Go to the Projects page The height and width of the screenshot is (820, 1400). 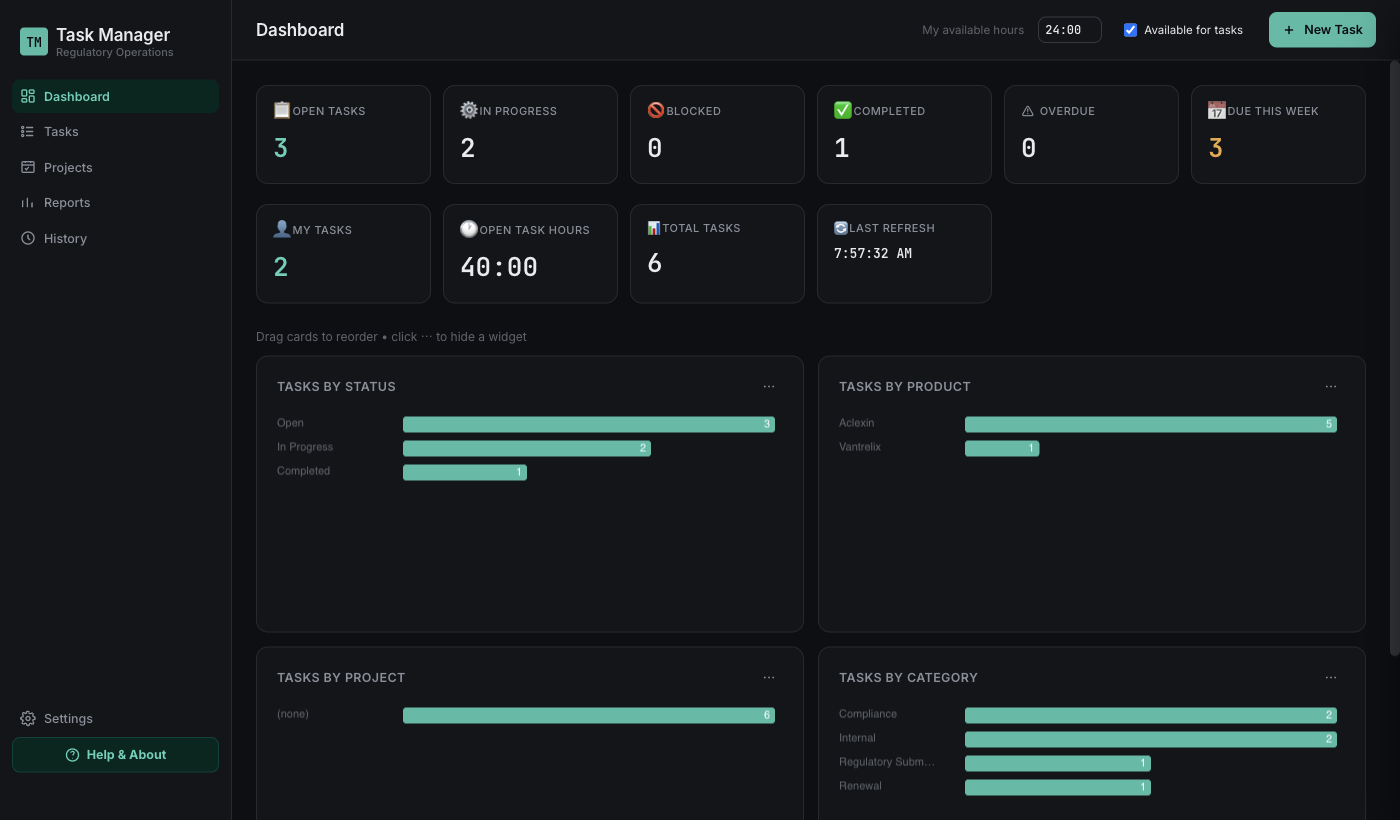point(115,167)
